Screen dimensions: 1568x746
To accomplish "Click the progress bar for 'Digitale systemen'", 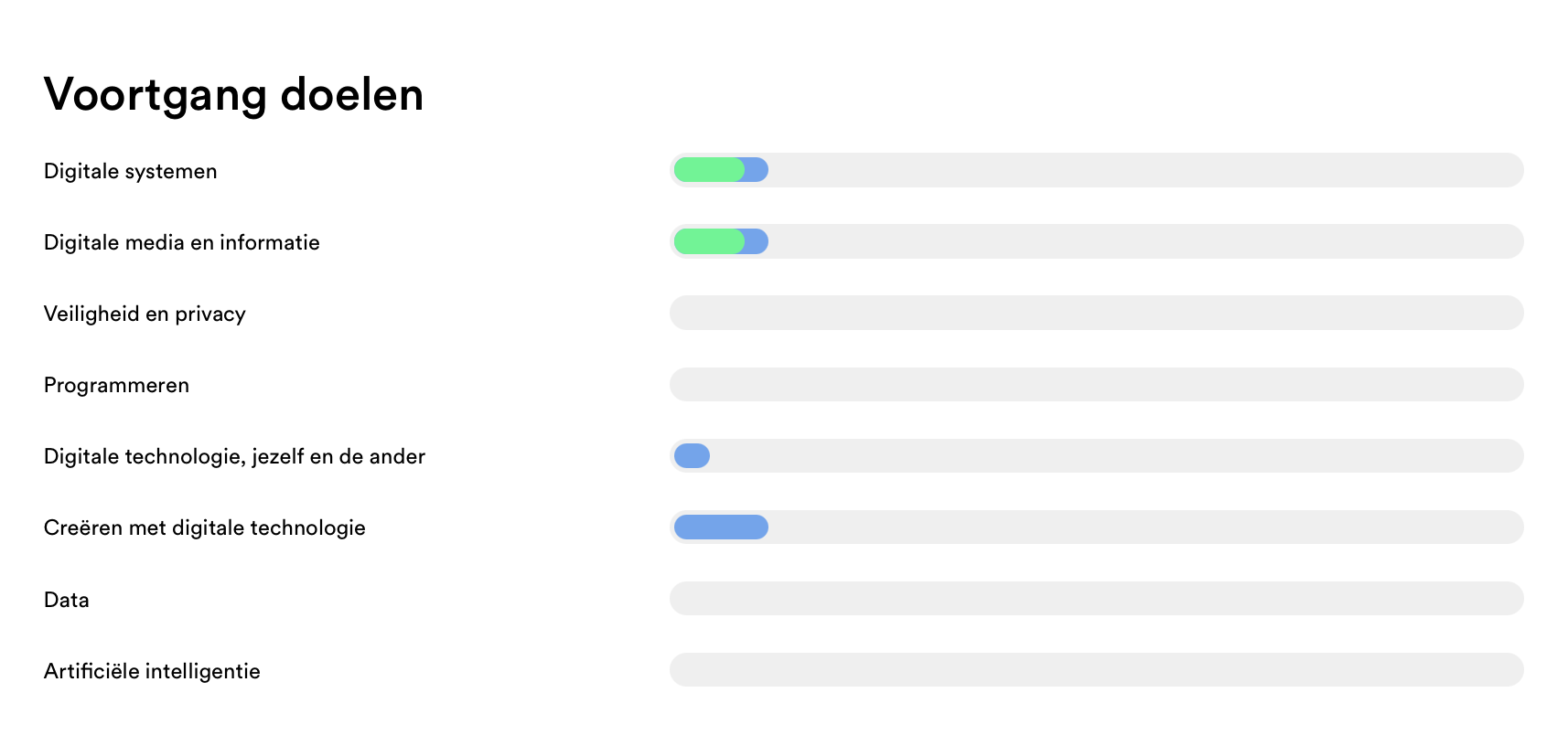I will tap(1098, 169).
